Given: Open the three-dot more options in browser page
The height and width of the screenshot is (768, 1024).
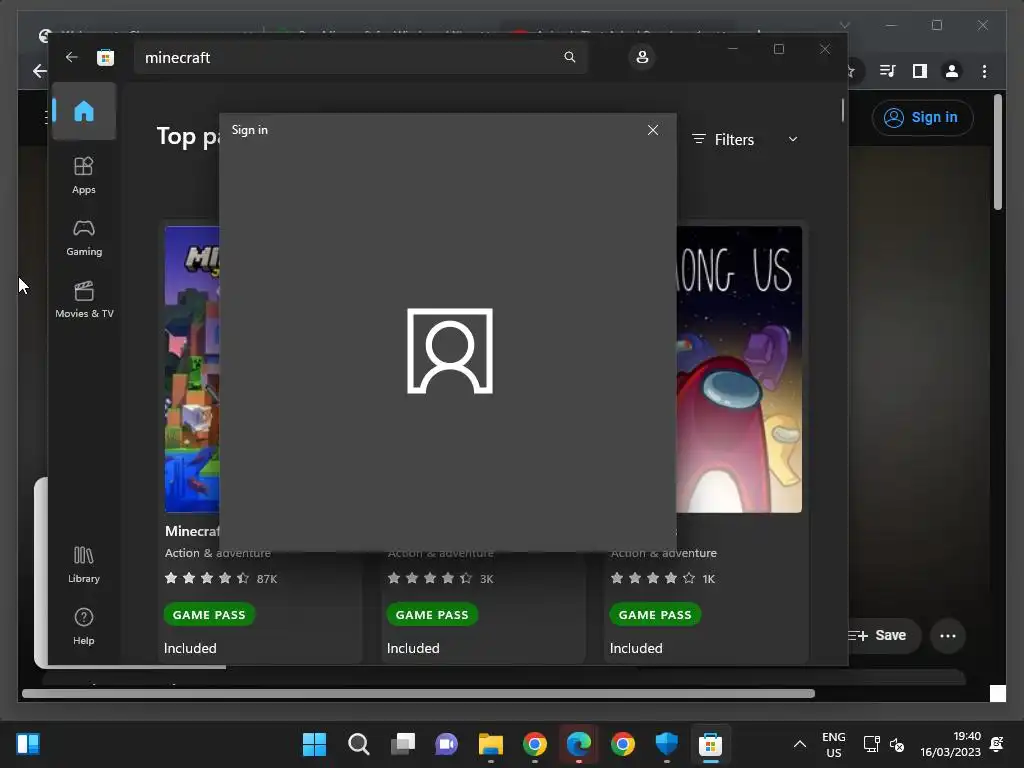Looking at the screenshot, I should (948, 635).
